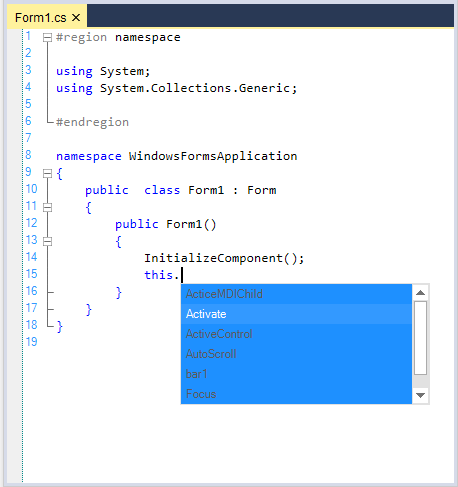
Task: Click the 'this.' text on line 15
Action: point(162,275)
